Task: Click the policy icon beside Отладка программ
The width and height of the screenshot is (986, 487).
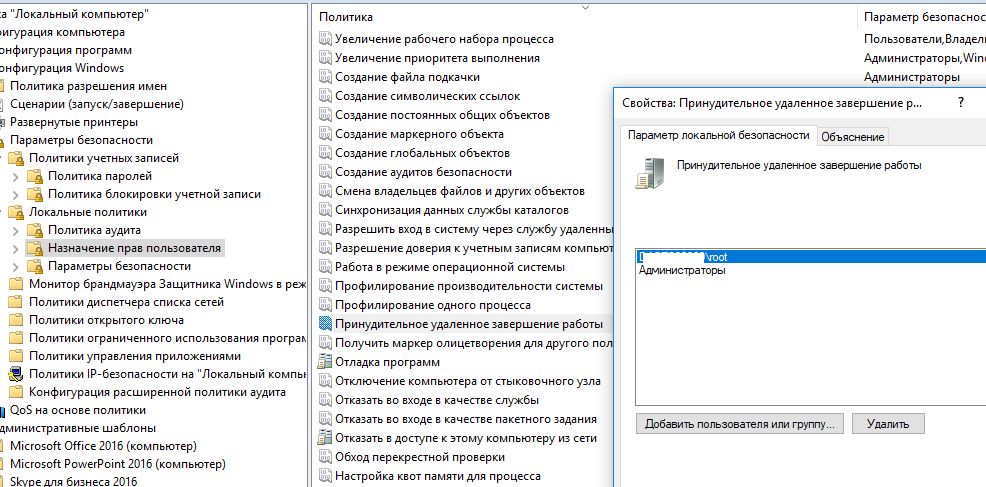Action: click(x=325, y=362)
